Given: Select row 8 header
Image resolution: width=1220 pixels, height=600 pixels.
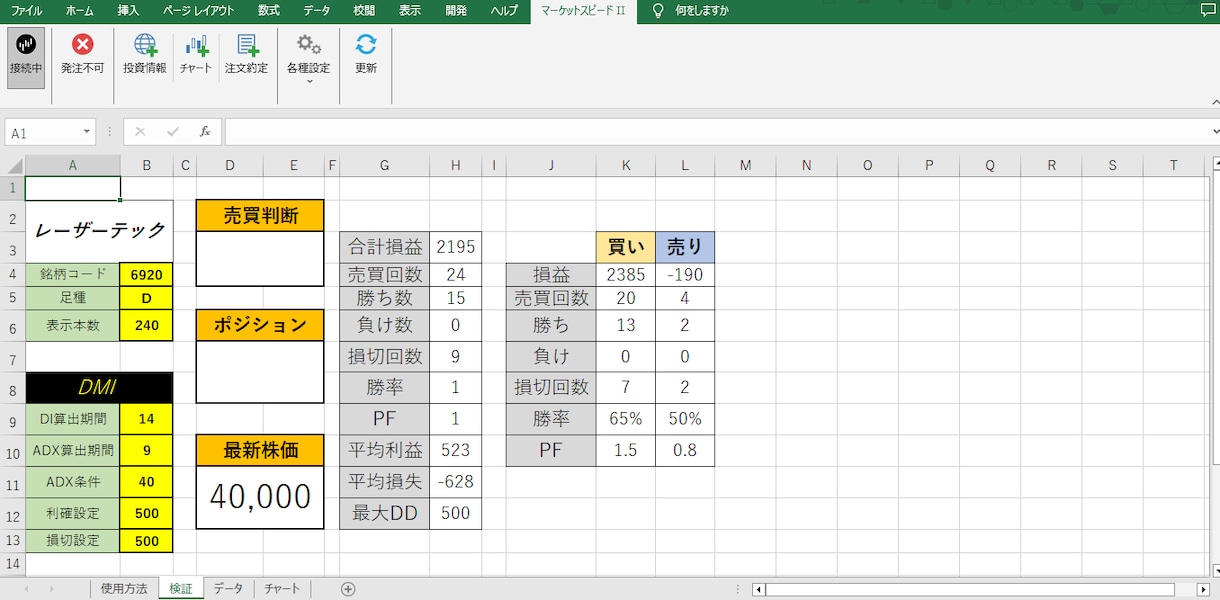Looking at the screenshot, I should click(x=12, y=388).
